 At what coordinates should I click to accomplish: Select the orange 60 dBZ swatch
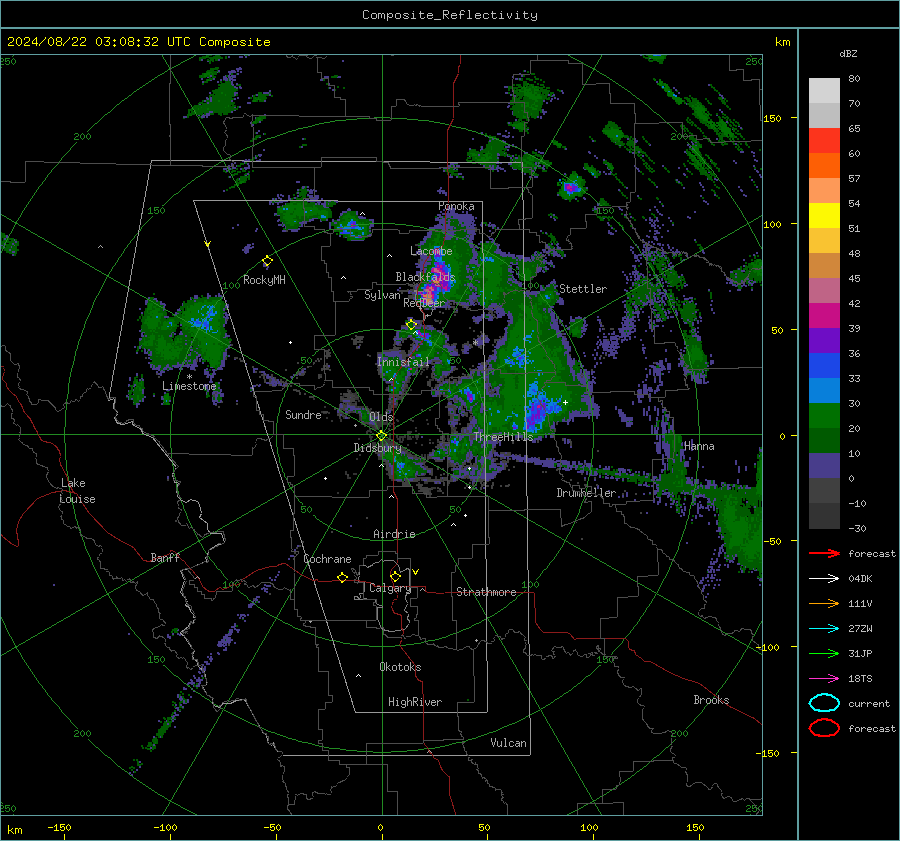coord(824,165)
